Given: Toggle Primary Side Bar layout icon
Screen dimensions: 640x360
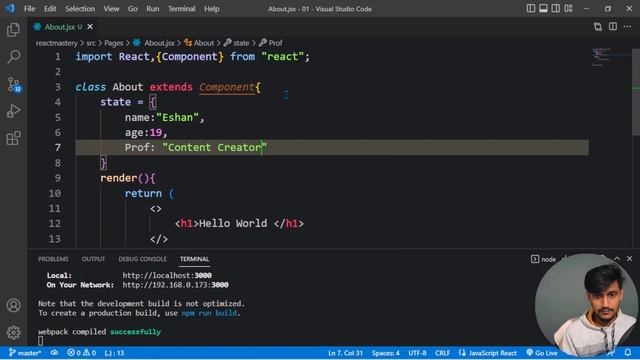Looking at the screenshot, I should (531, 9).
